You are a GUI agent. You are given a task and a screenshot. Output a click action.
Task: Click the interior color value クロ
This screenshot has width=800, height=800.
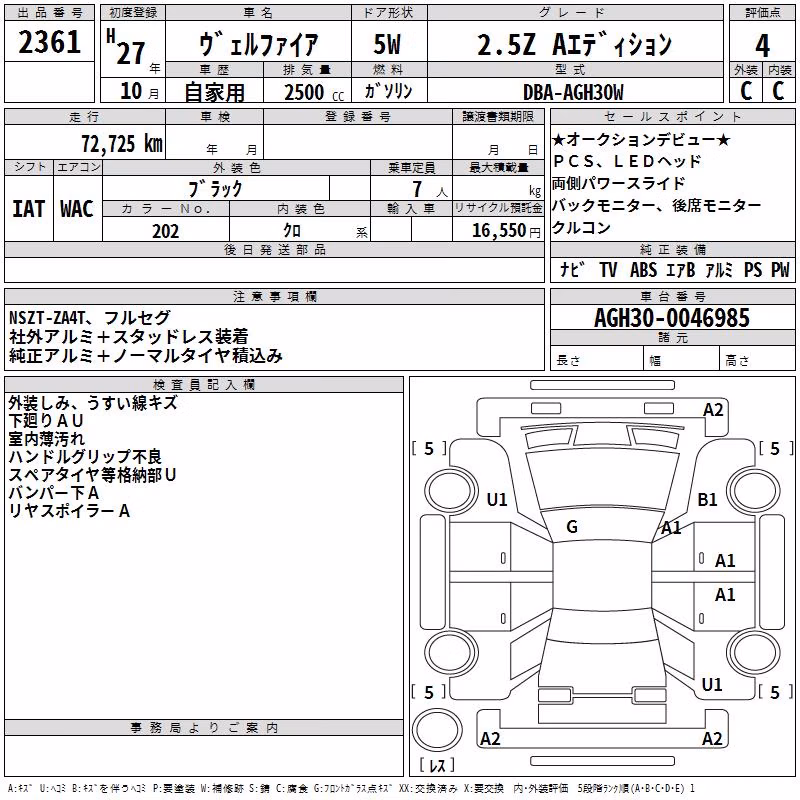292,231
